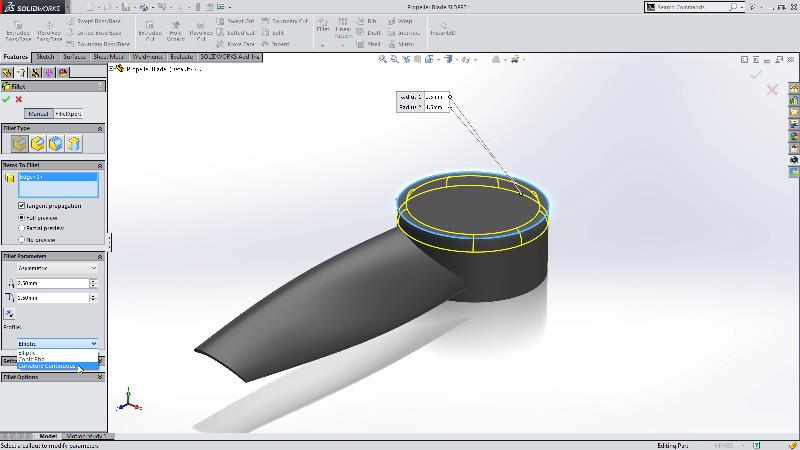The height and width of the screenshot is (450, 800).
Task: Open the Motion Study tab at bottom
Action: [x=86, y=436]
